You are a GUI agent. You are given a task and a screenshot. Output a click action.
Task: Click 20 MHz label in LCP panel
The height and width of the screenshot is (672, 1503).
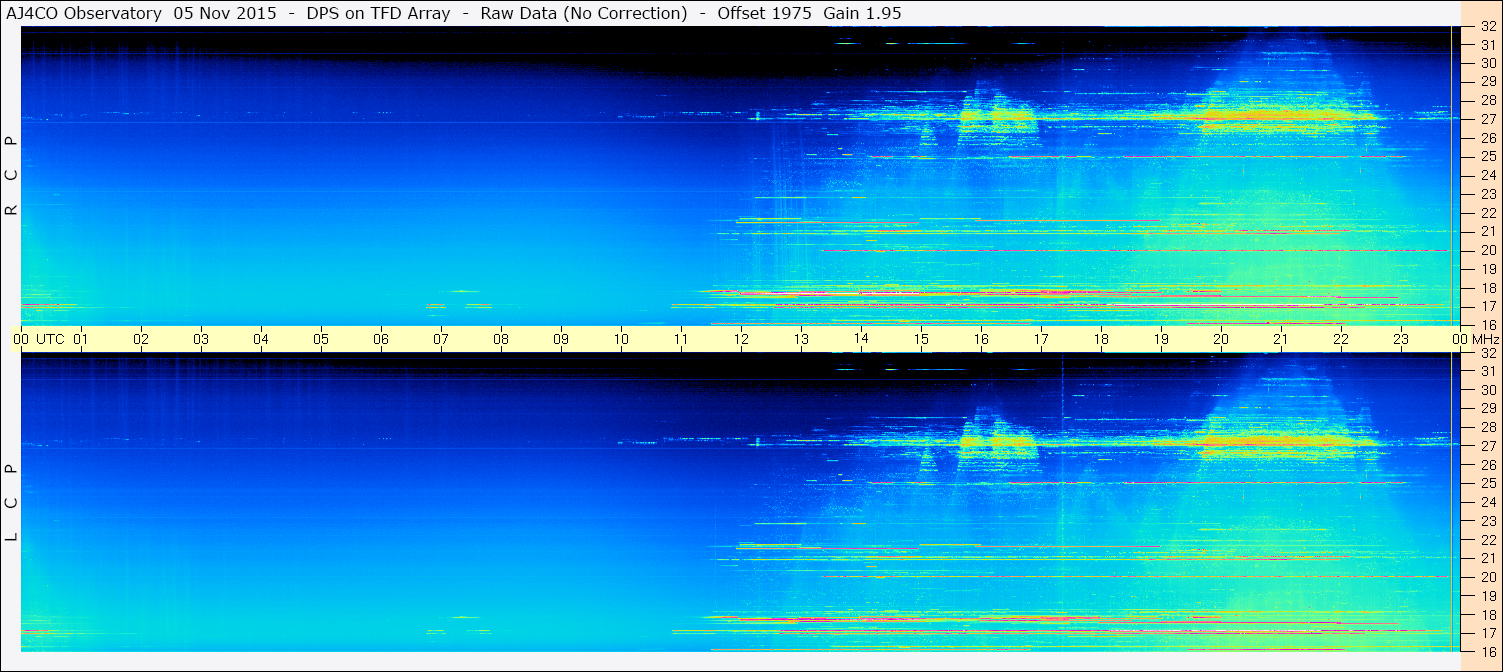click(1488, 577)
